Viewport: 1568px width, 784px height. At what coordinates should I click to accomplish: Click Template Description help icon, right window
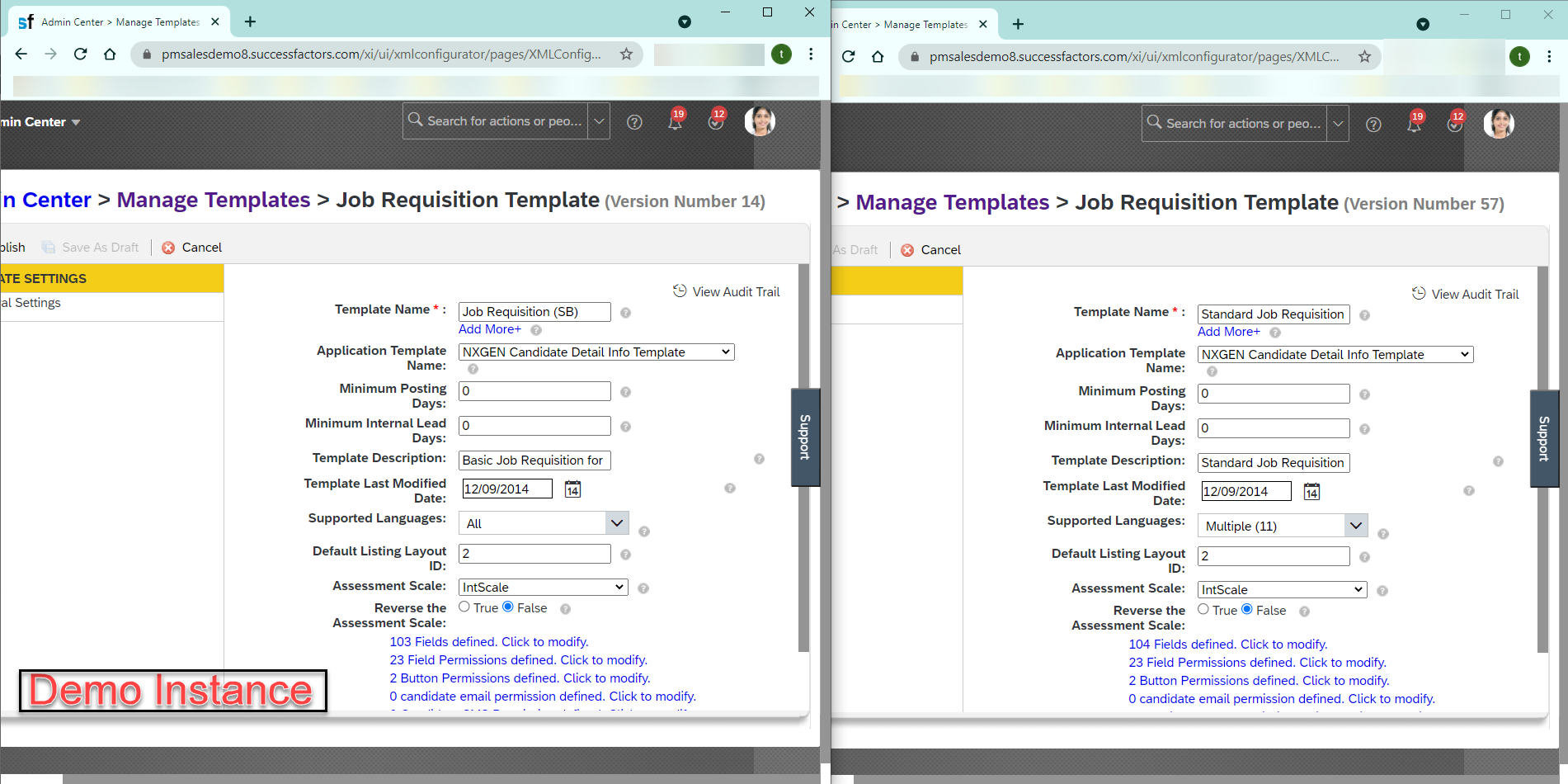pos(1498,461)
